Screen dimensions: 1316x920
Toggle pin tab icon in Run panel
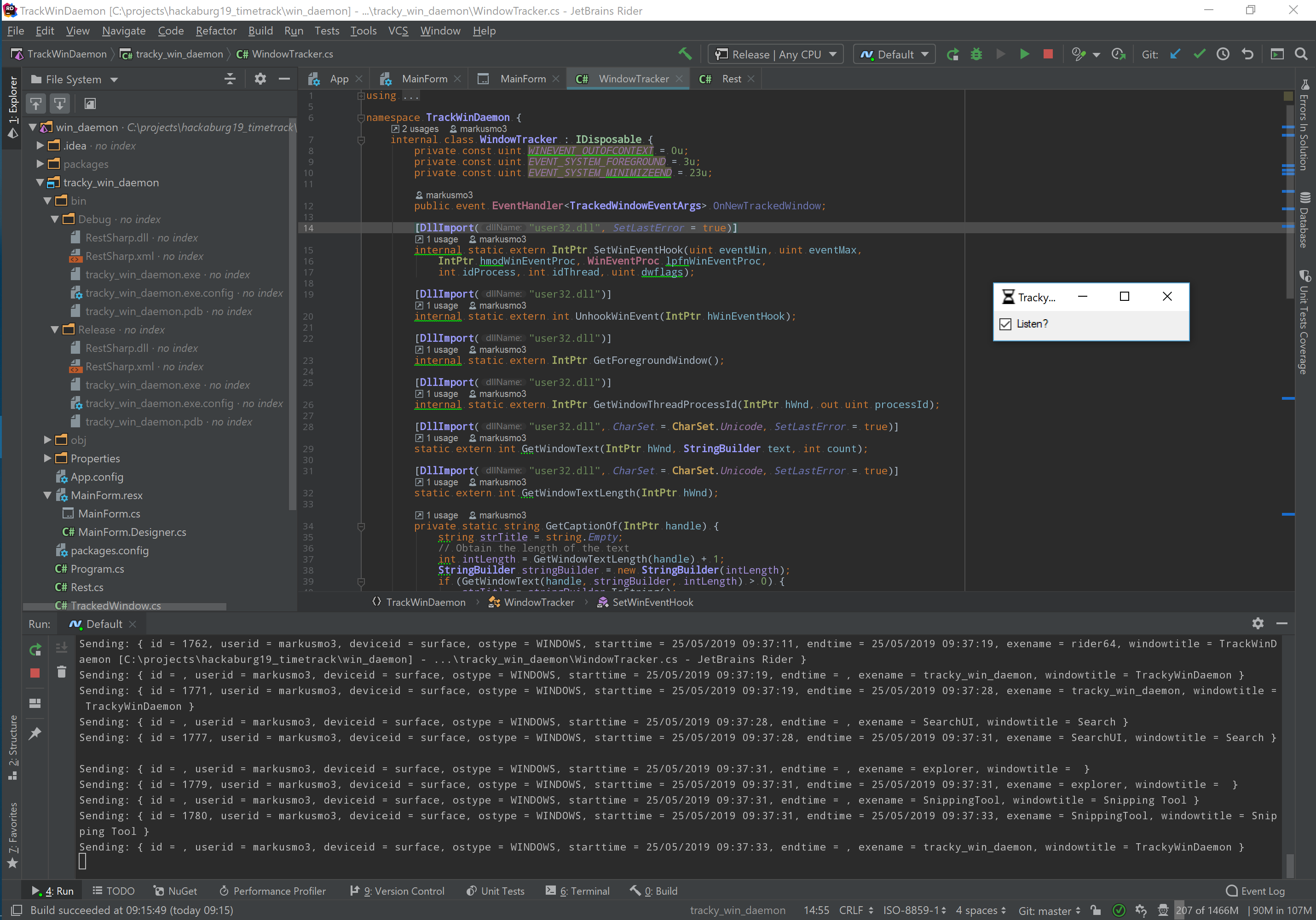click(x=35, y=734)
